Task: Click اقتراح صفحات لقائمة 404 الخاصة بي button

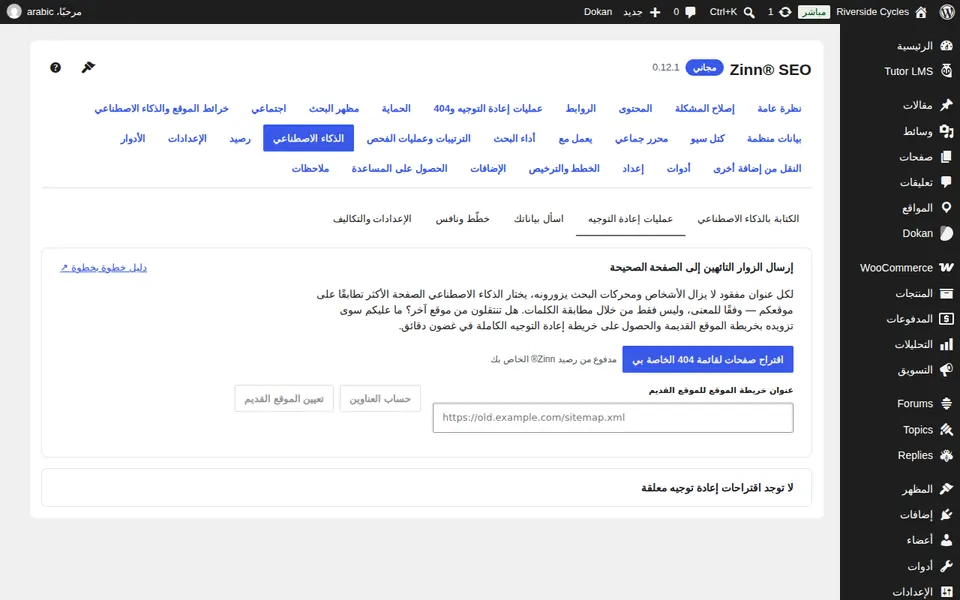Action: pyautogui.click(x=708, y=359)
